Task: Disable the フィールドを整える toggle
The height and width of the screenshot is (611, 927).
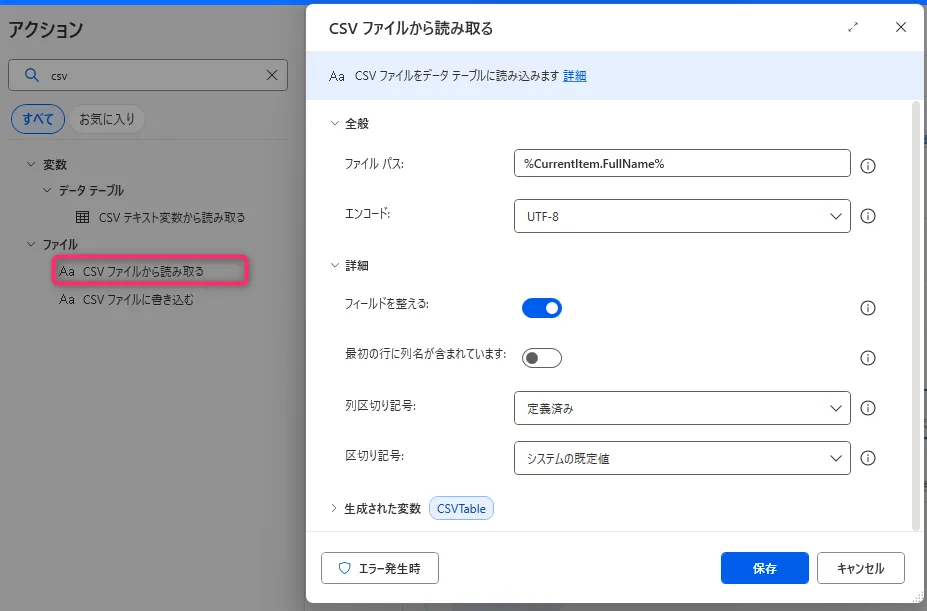Action: click(x=542, y=308)
